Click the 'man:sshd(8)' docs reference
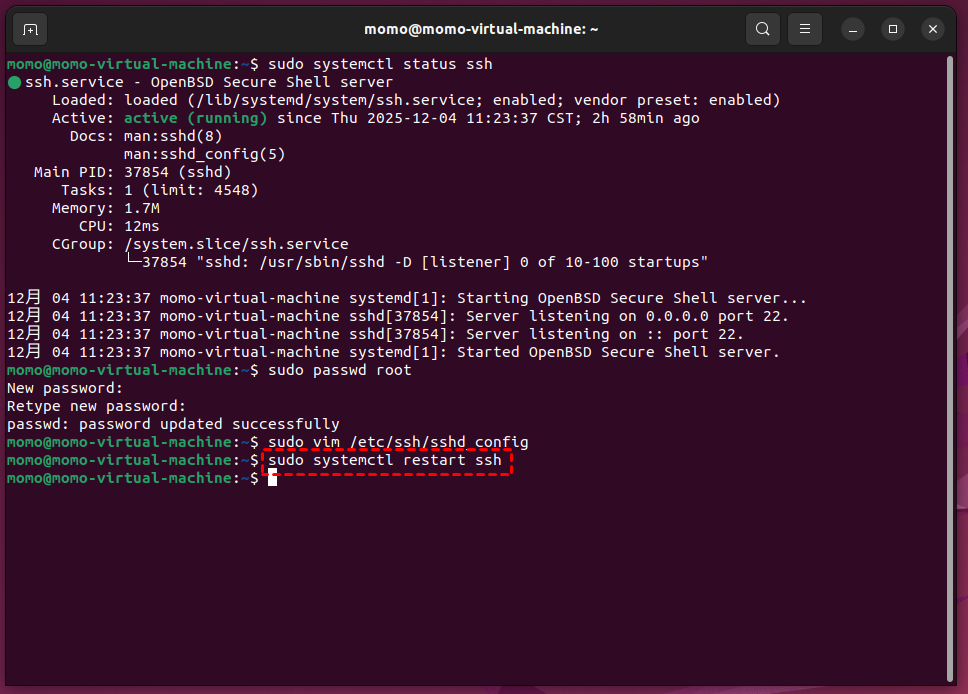Viewport: 968px width, 694px height. (x=173, y=136)
